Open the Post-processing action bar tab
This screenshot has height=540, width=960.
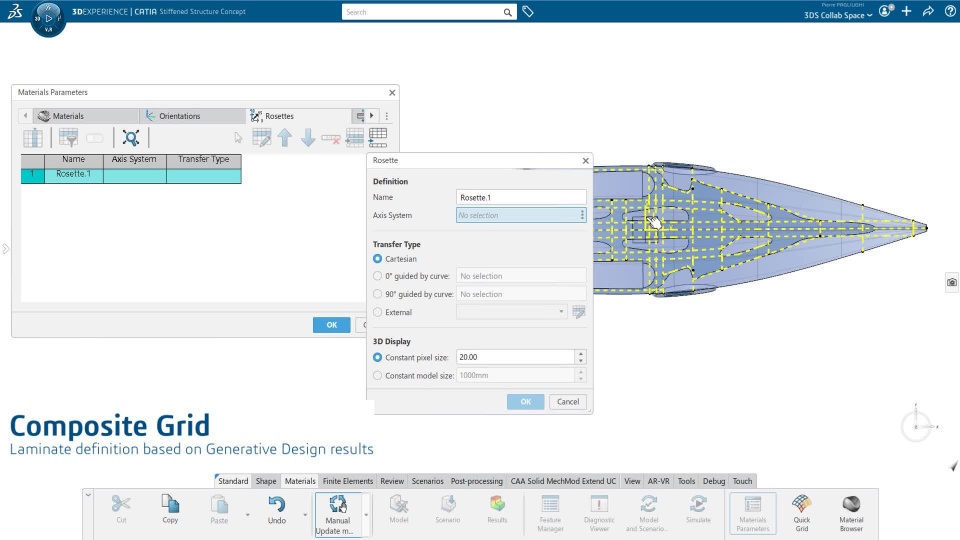coord(476,481)
